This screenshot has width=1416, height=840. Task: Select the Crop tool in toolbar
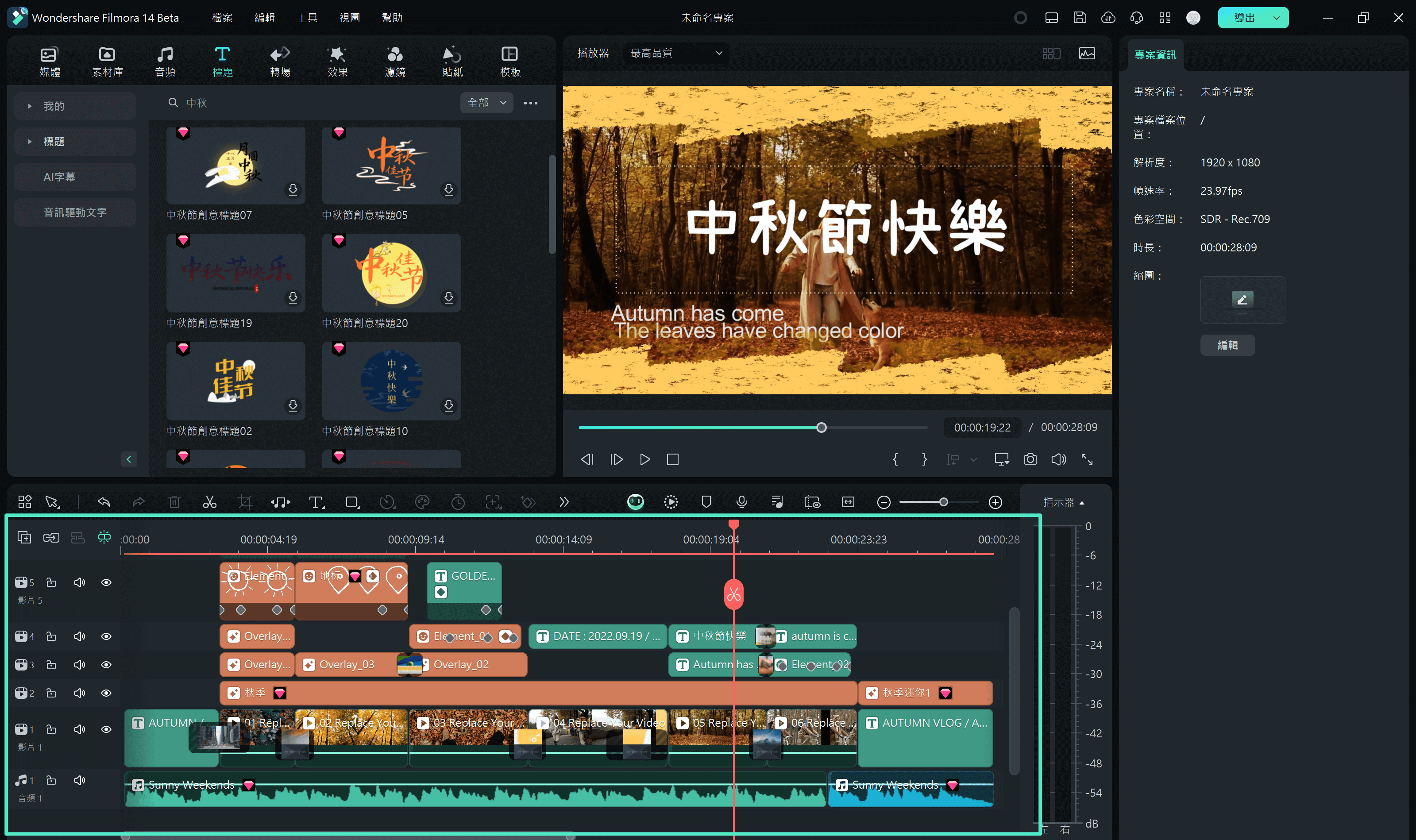(x=245, y=501)
